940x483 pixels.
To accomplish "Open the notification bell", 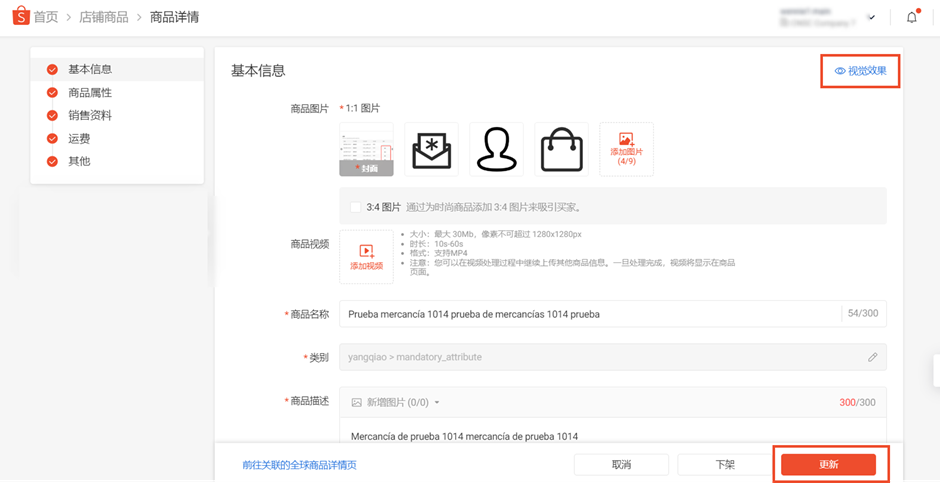I will (912, 17).
